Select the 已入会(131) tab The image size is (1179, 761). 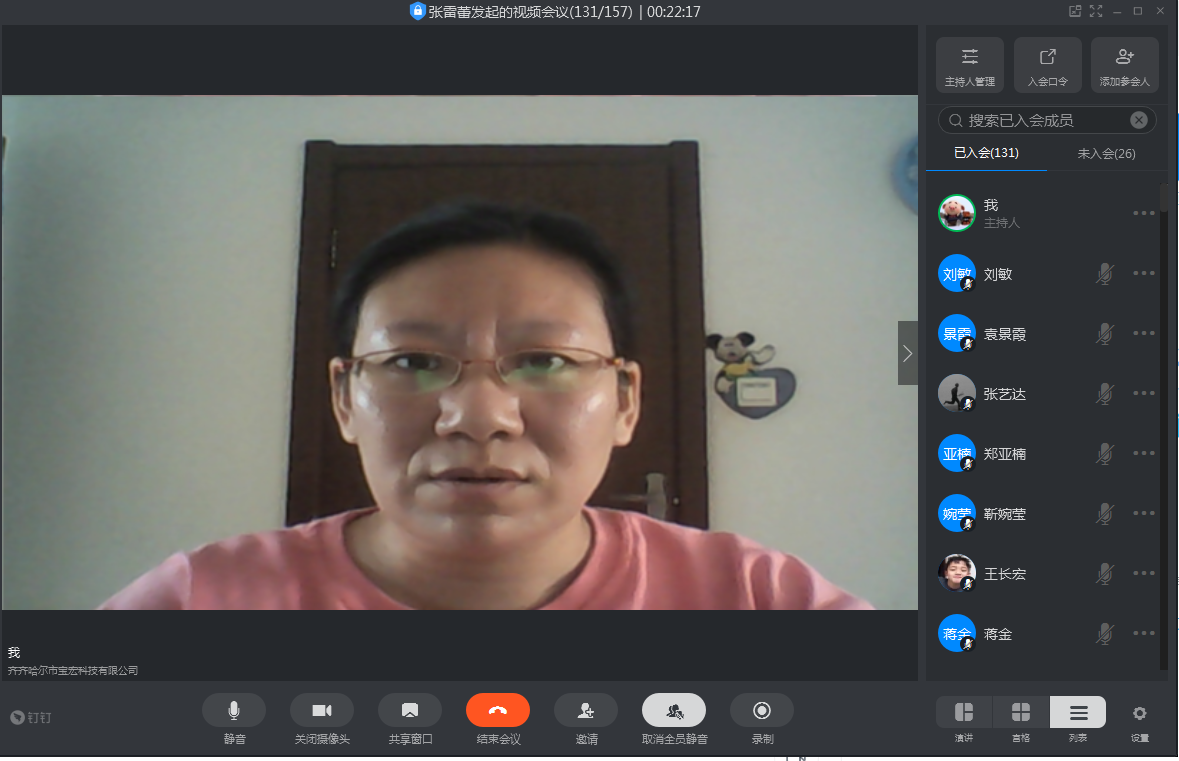(x=986, y=154)
